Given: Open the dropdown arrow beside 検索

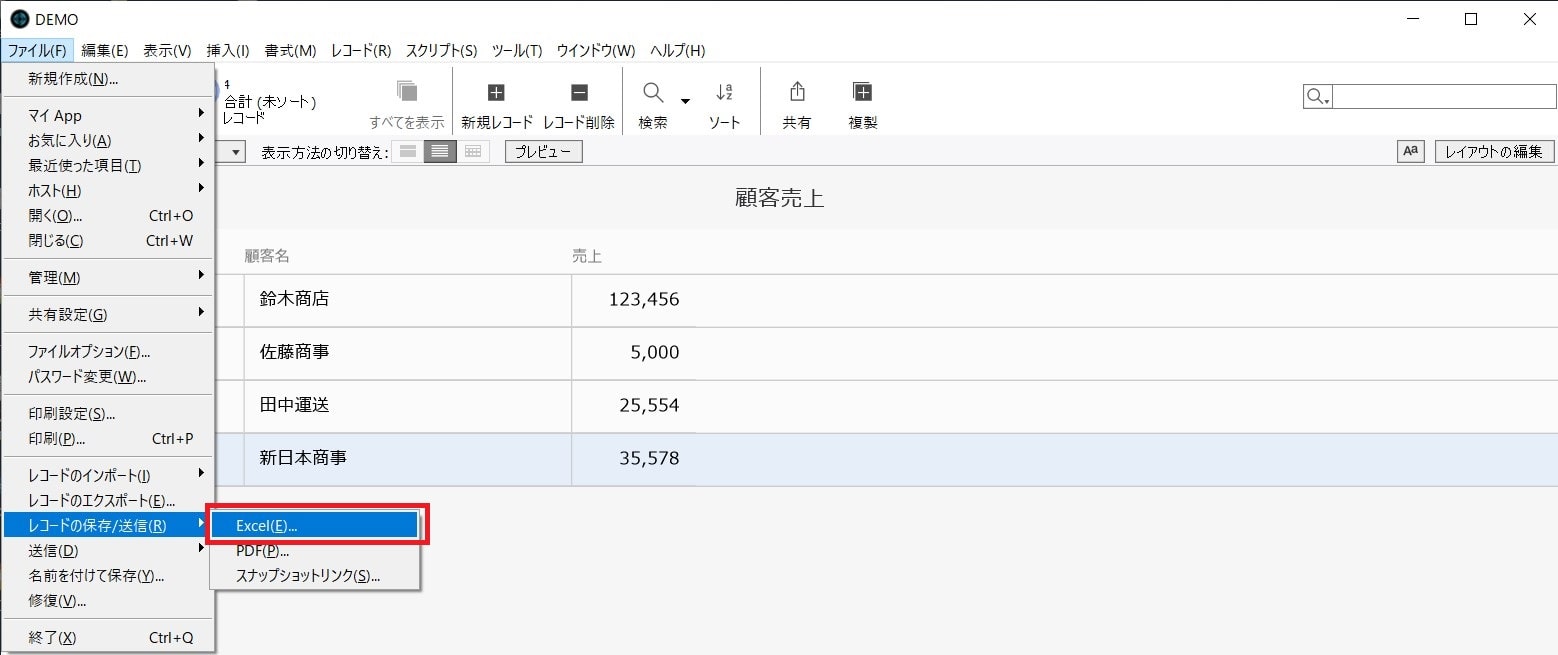Looking at the screenshot, I should coord(684,100).
